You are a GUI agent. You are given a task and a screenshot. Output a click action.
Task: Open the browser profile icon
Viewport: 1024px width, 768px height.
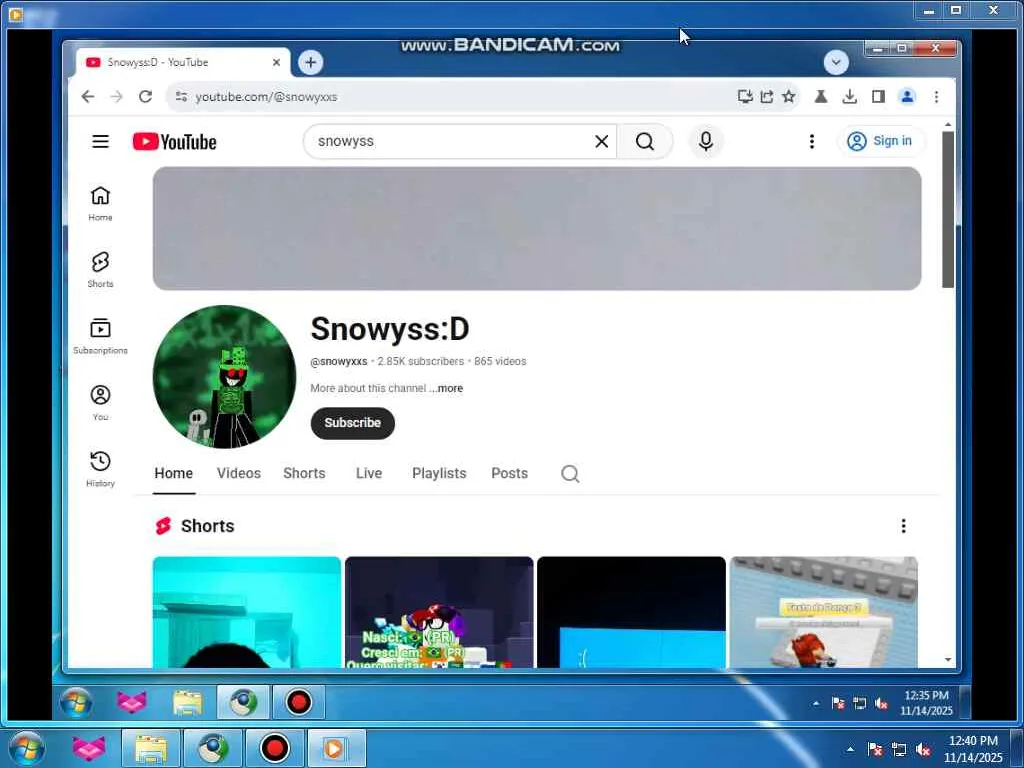pos(907,97)
